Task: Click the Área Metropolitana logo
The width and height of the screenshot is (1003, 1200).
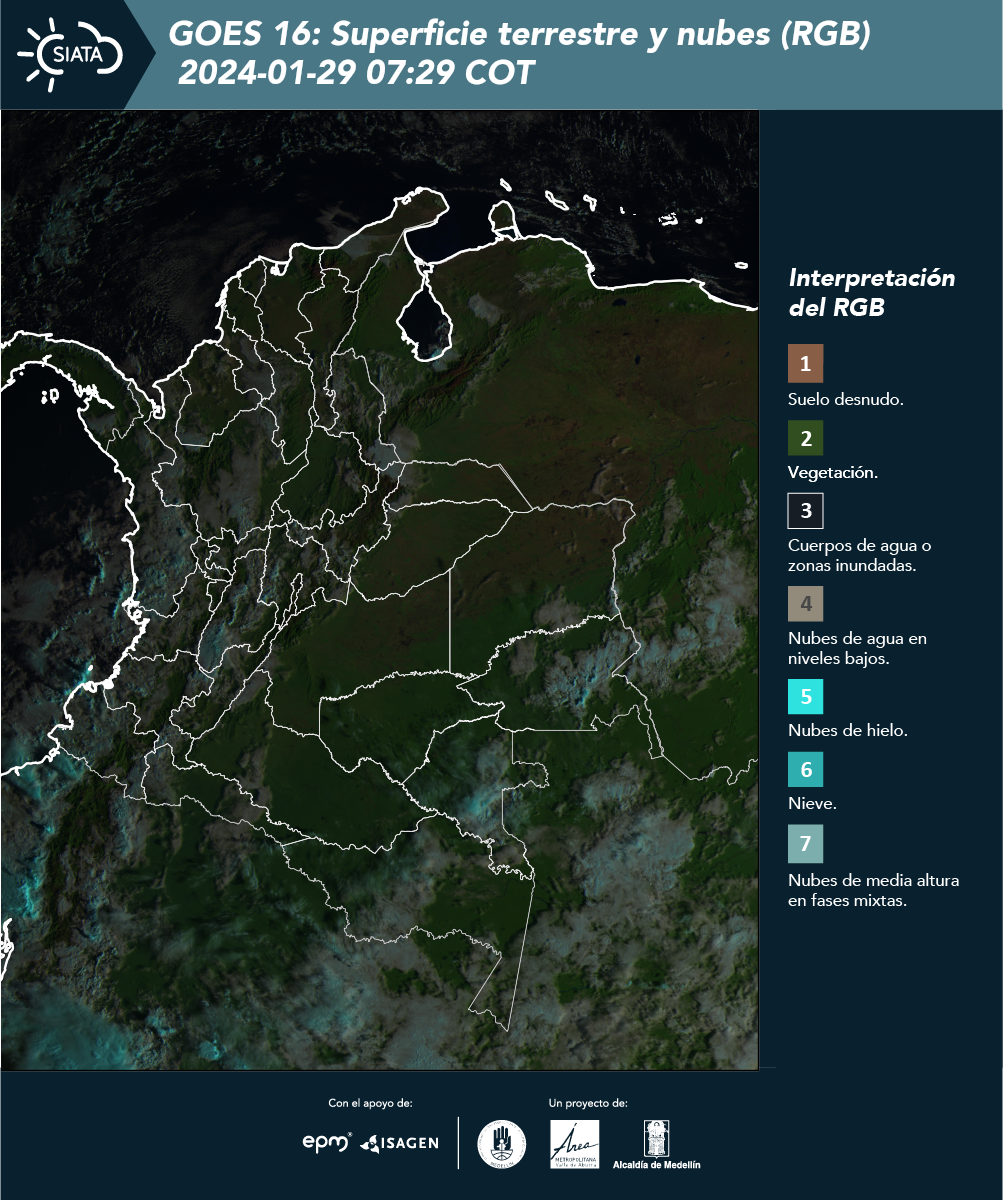Action: pos(575,1144)
